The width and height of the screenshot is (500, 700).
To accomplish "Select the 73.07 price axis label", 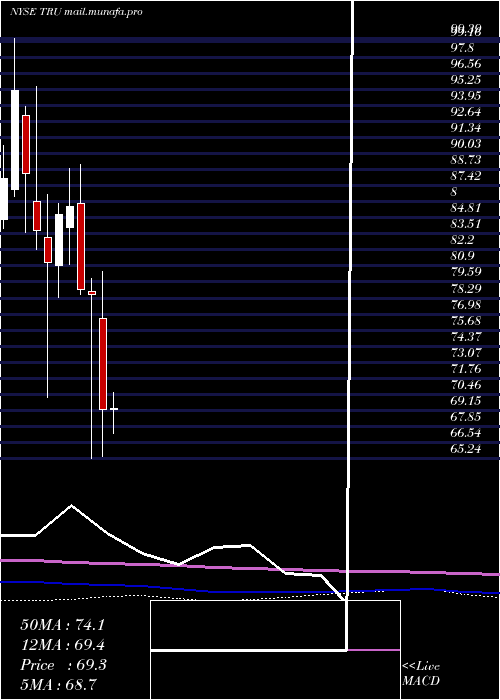I will 466,353.
